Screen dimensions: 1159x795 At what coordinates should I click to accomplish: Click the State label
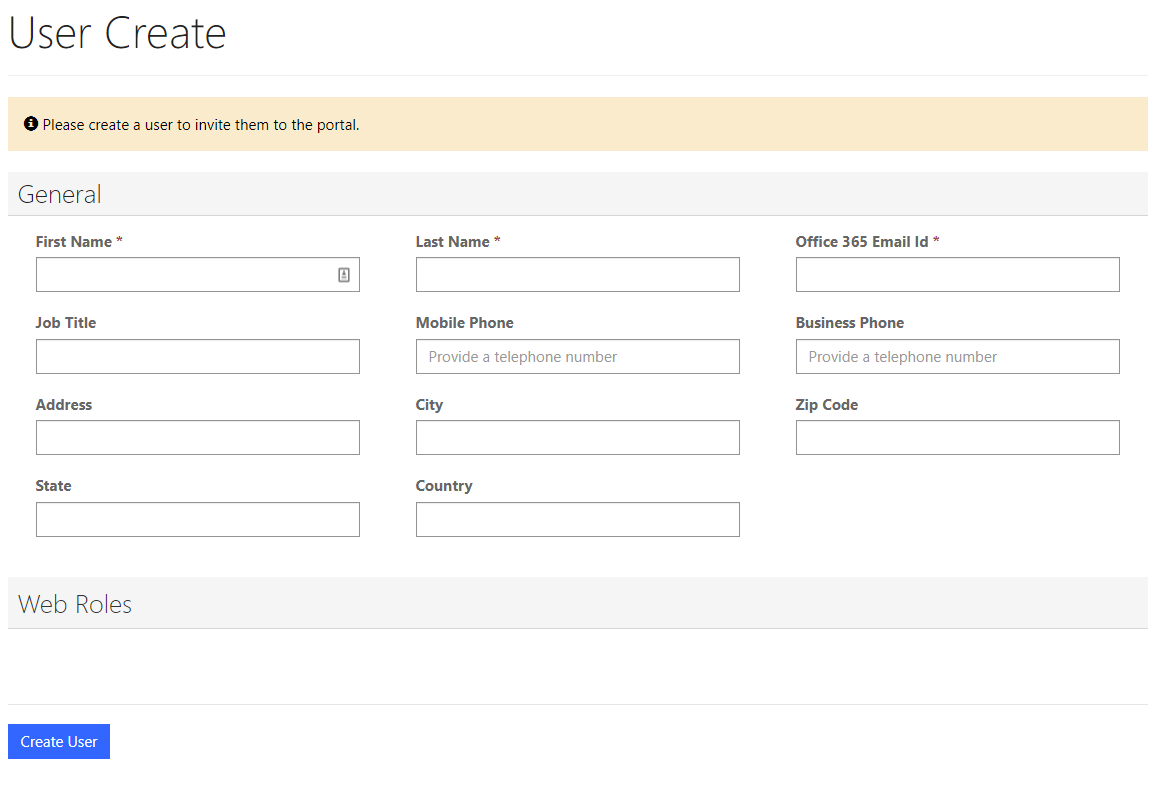pyautogui.click(x=53, y=486)
